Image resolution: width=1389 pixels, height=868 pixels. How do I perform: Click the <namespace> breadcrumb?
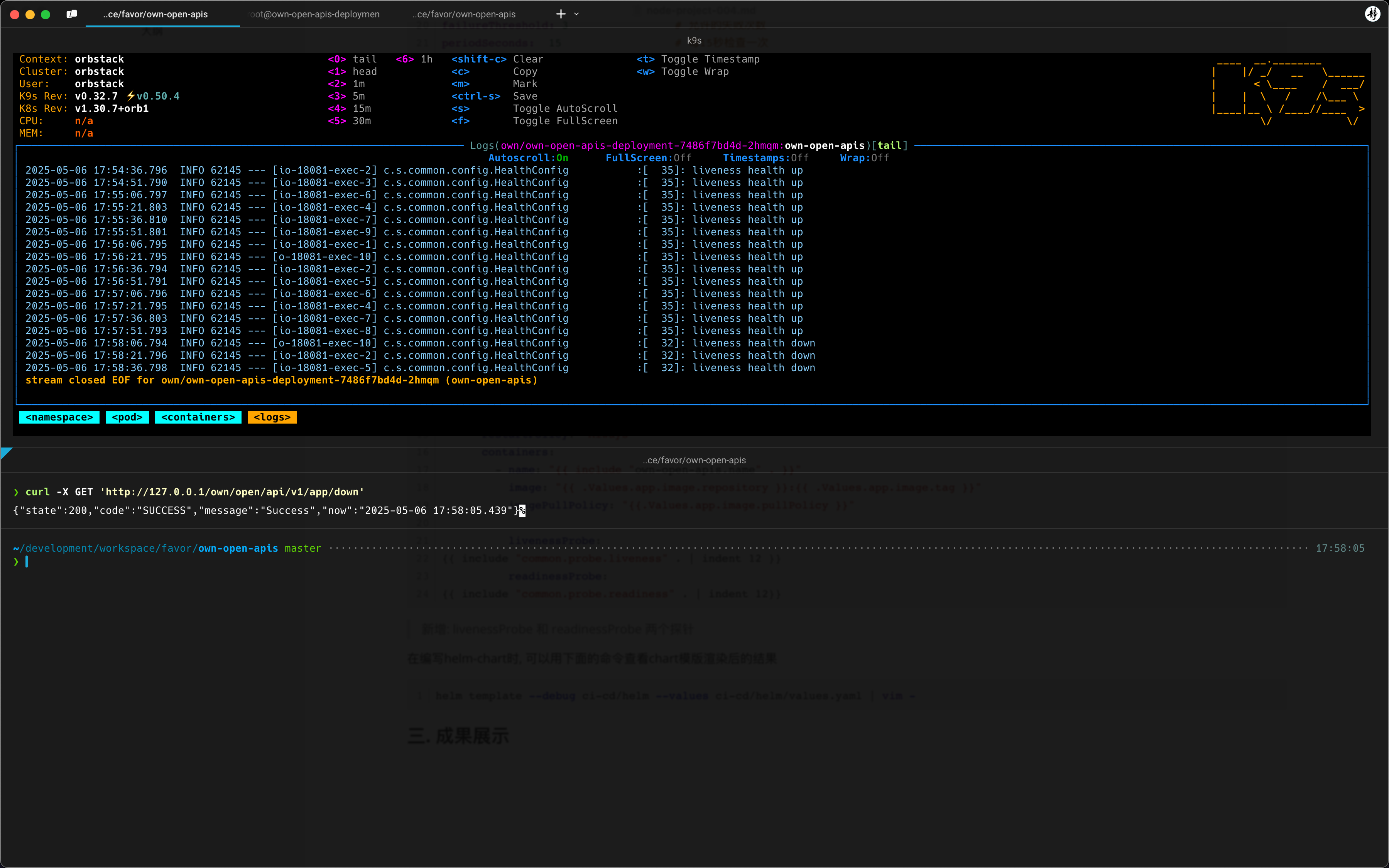tap(59, 417)
